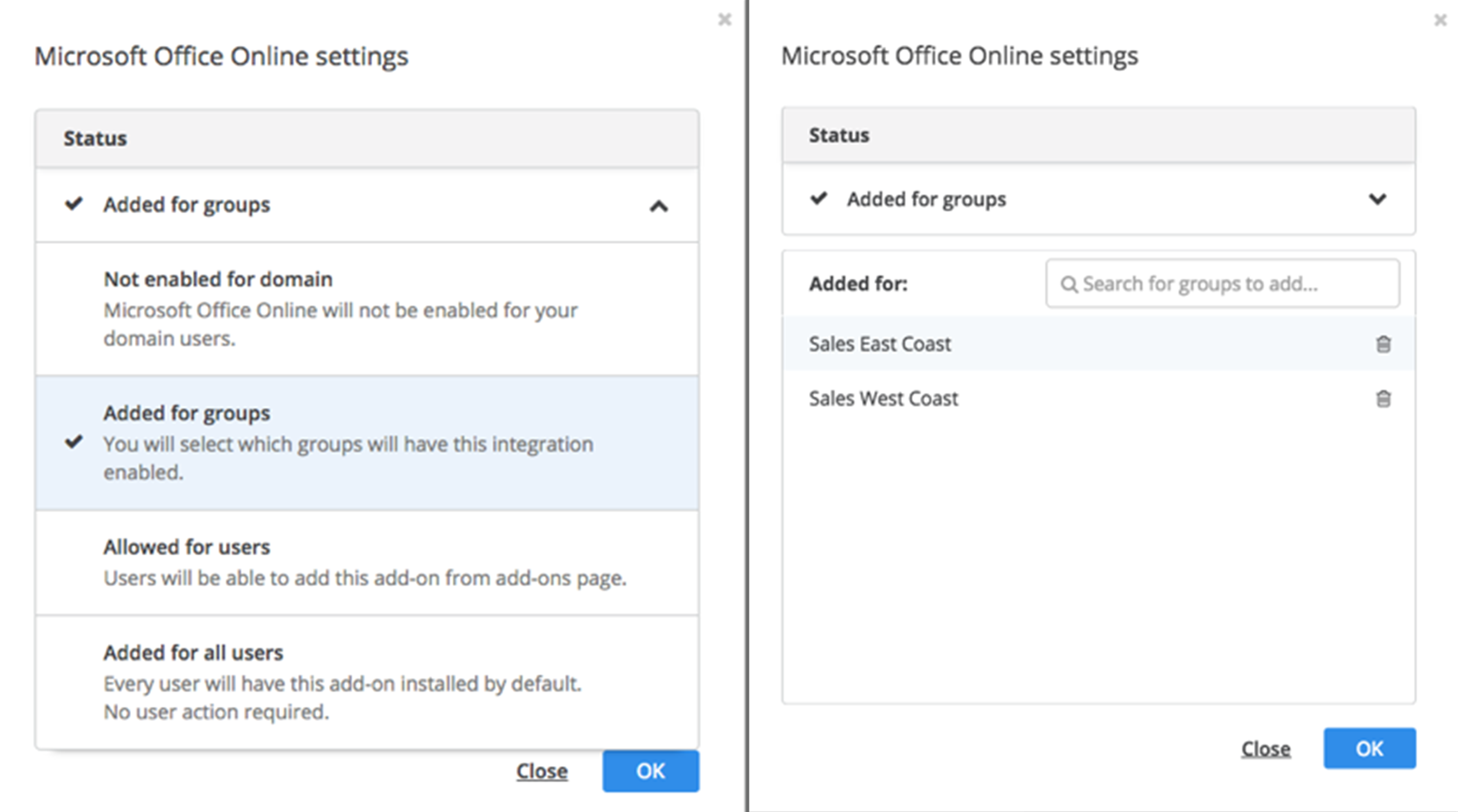1458x812 pixels.
Task: Click checkmark on highlighted groups option
Action: [x=74, y=441]
